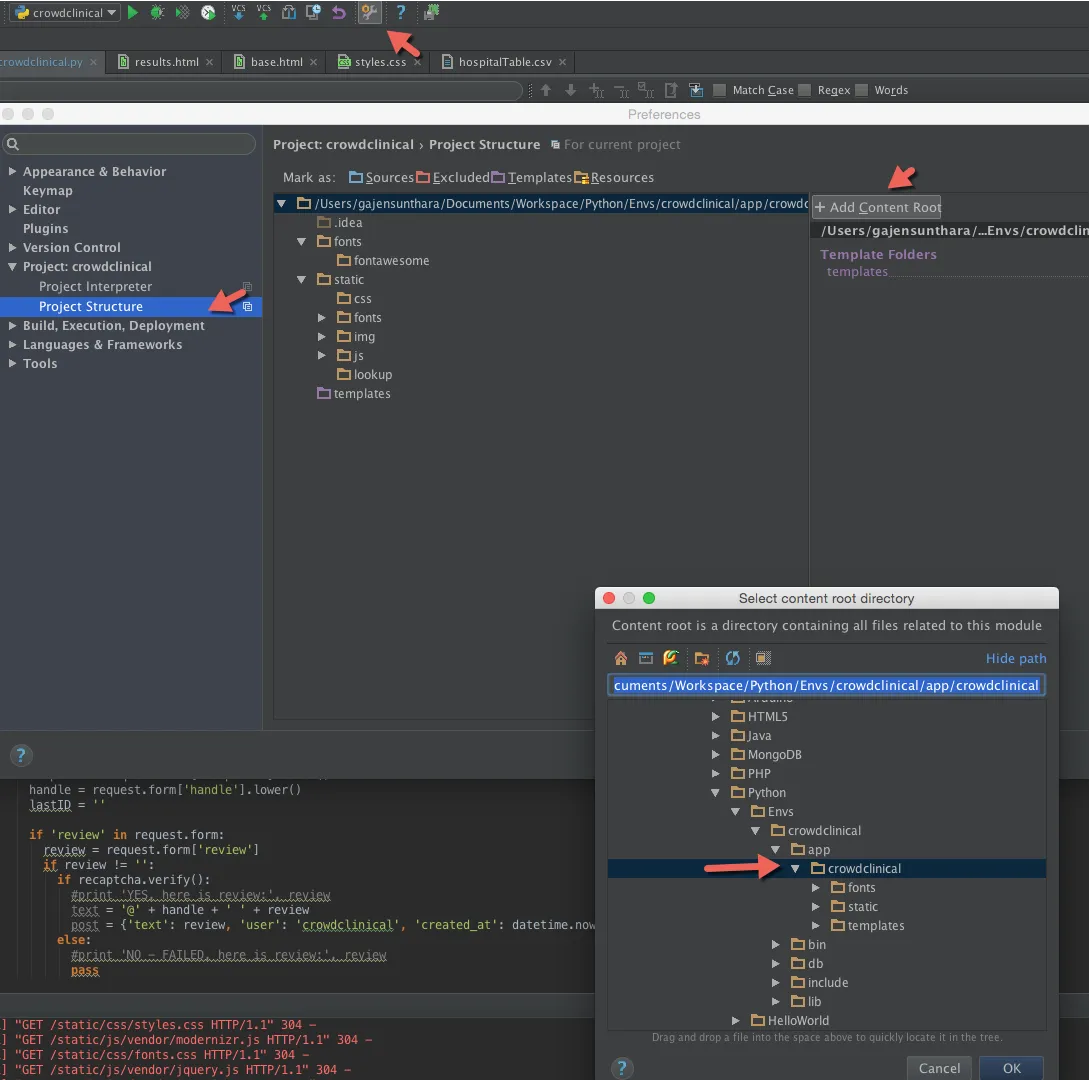Click the content root path input field
The height and width of the screenshot is (1080, 1090).
pos(826,685)
